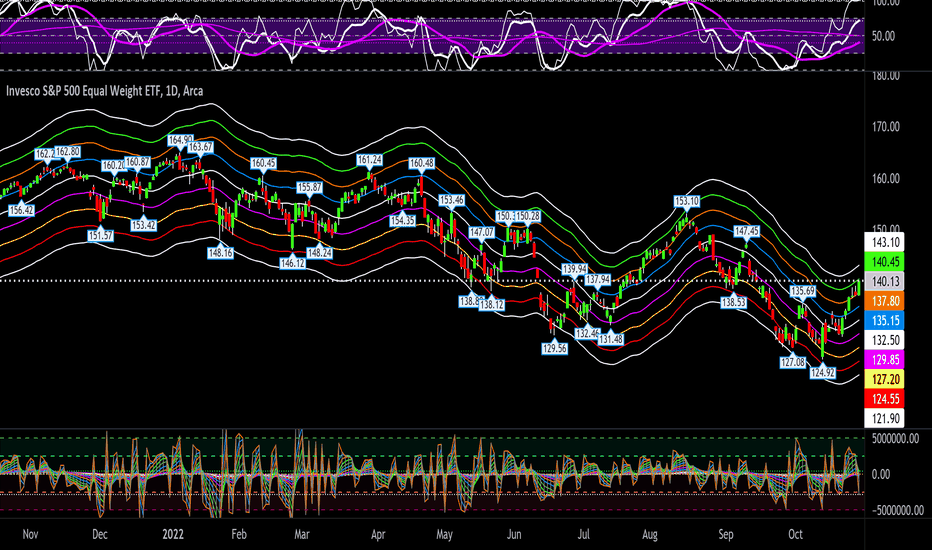Select the 147.45 pivot high label
Screen dimensions: 932x550
[x=747, y=231]
